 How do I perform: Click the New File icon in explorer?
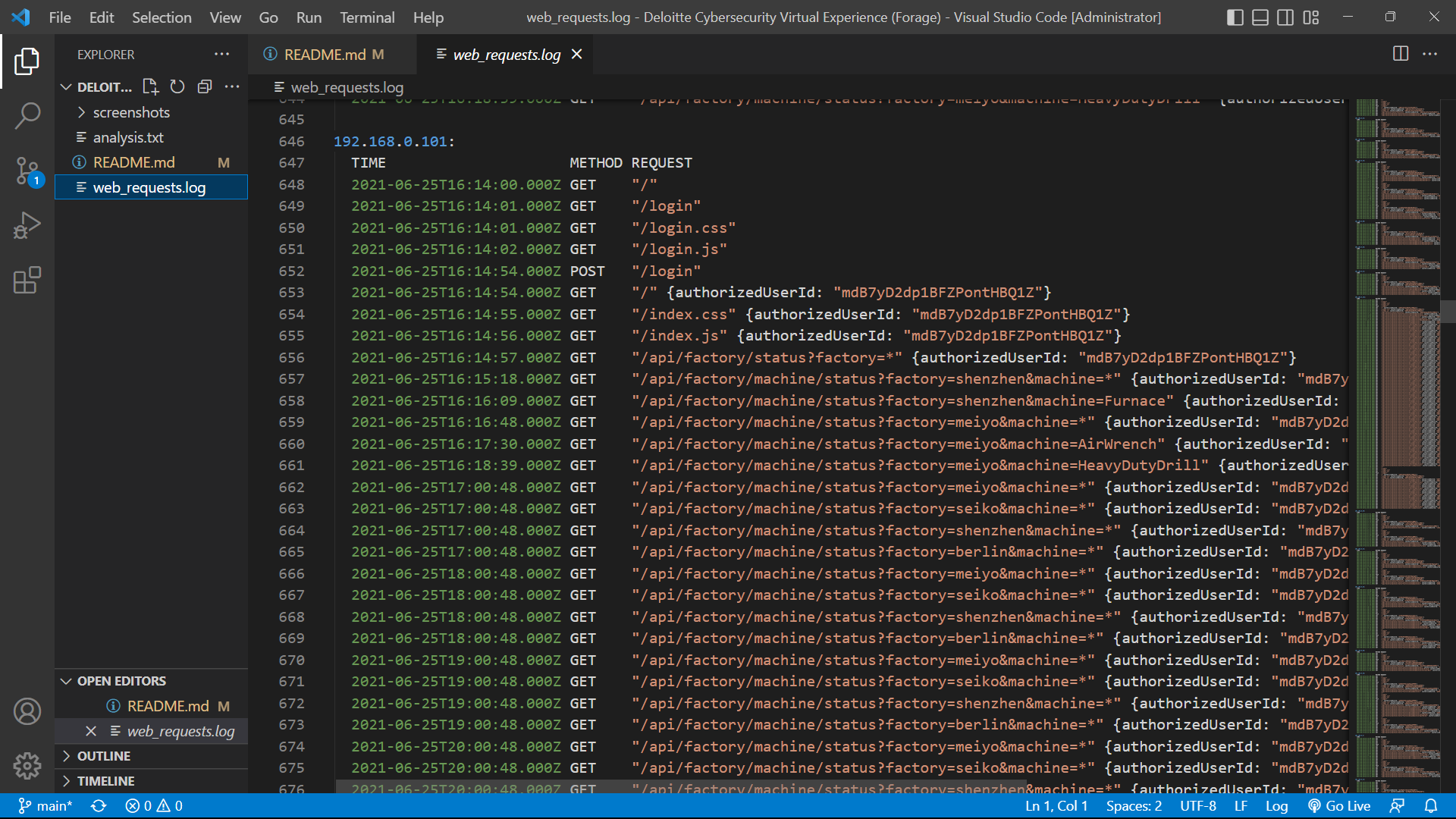(x=150, y=86)
